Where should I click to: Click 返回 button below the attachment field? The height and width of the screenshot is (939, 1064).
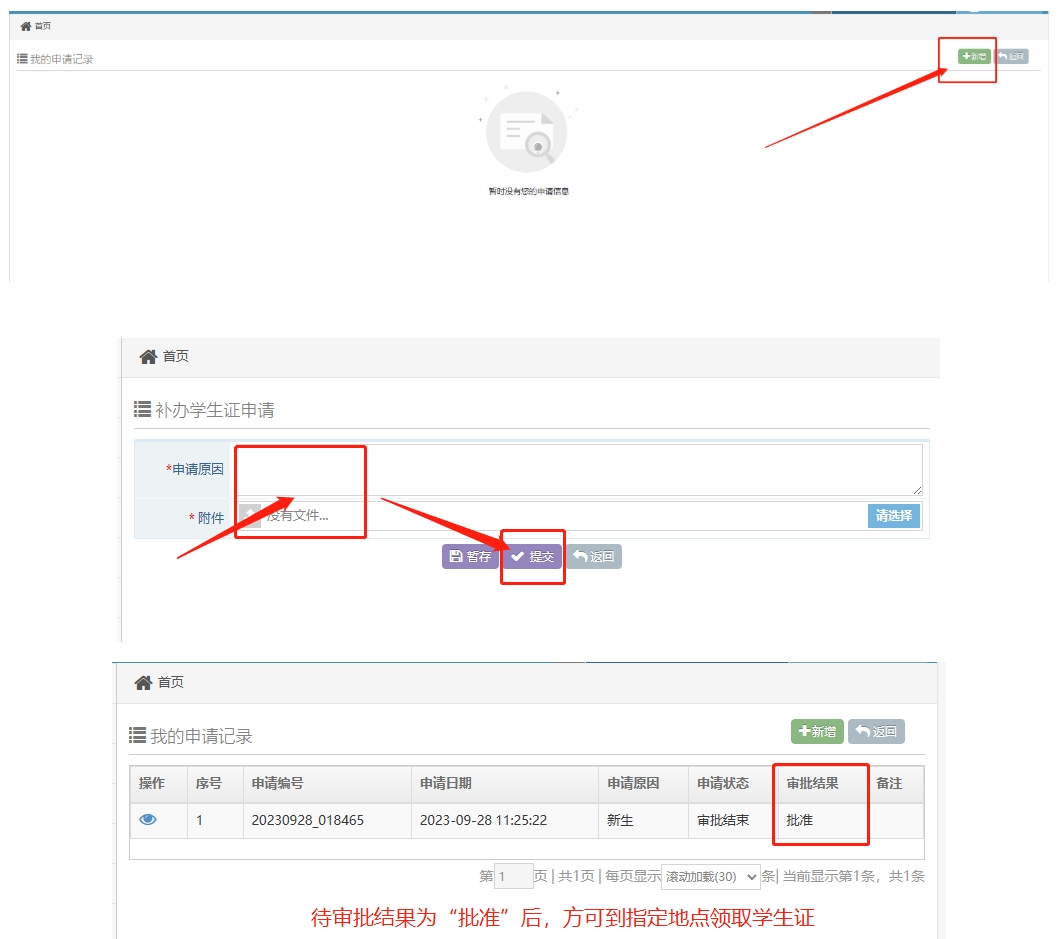594,557
